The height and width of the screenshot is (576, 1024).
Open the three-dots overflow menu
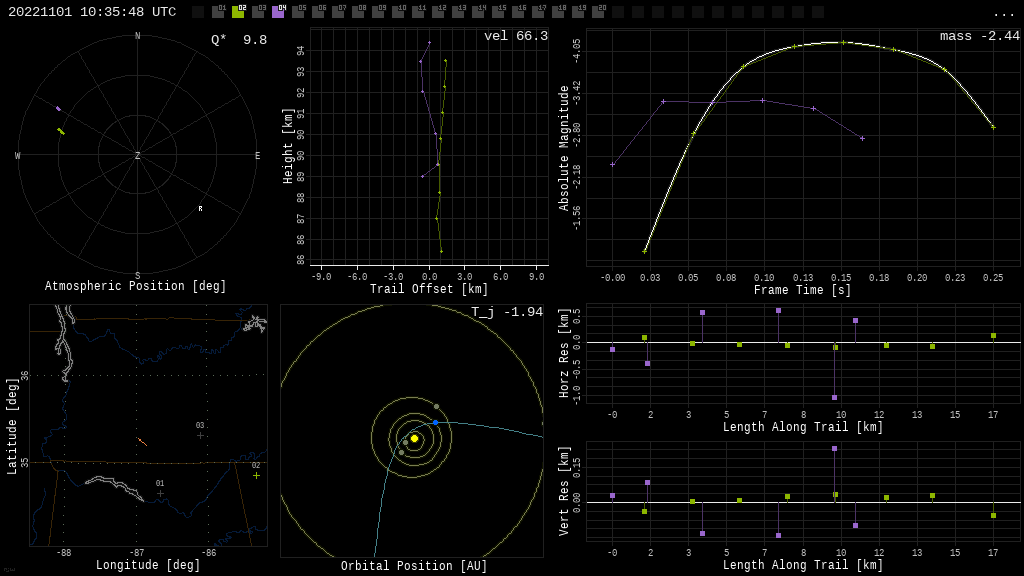coord(1003,13)
